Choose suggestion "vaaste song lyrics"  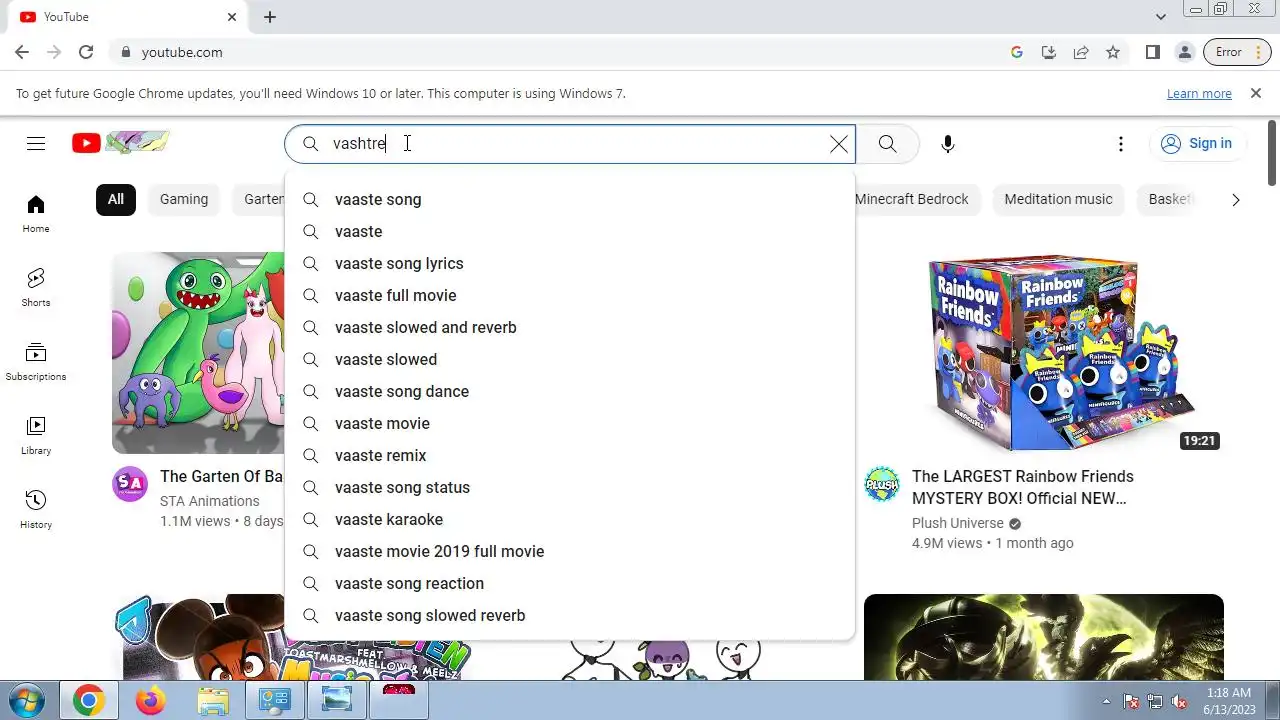[x=570, y=263]
